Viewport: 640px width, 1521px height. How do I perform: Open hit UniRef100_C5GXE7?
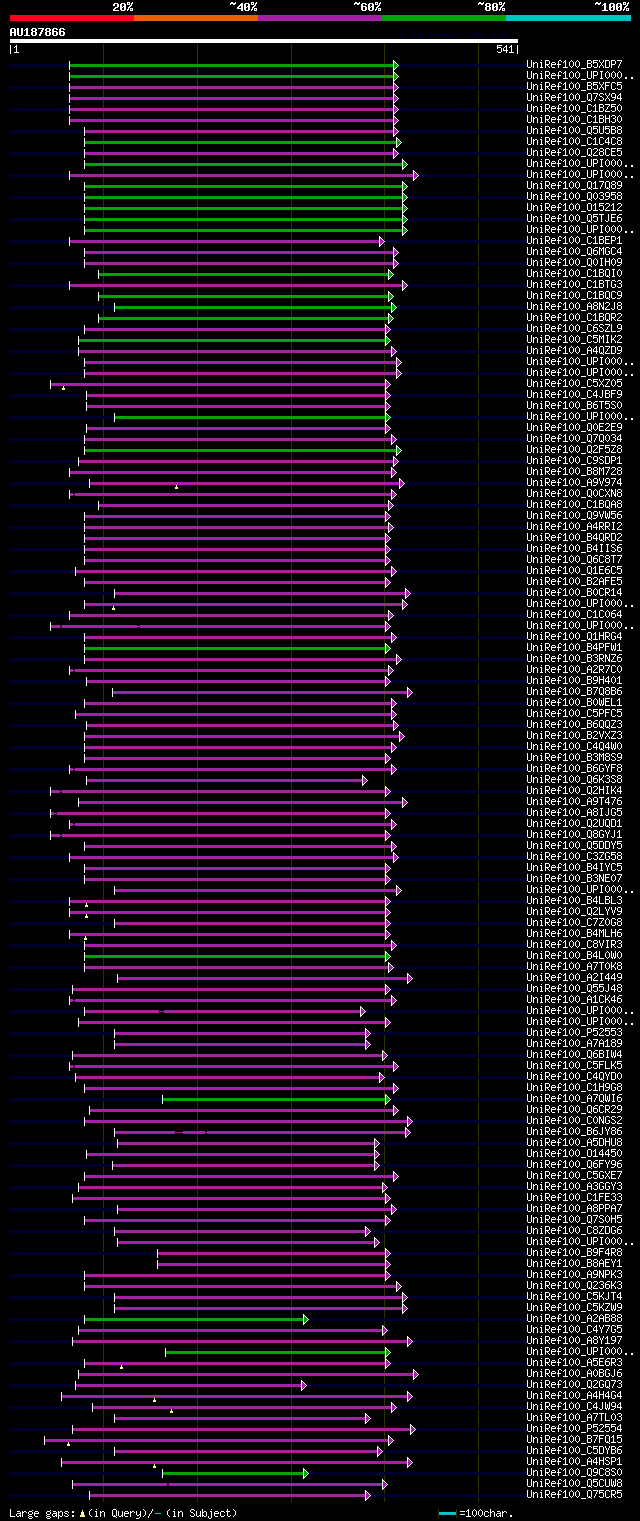click(x=574, y=1176)
